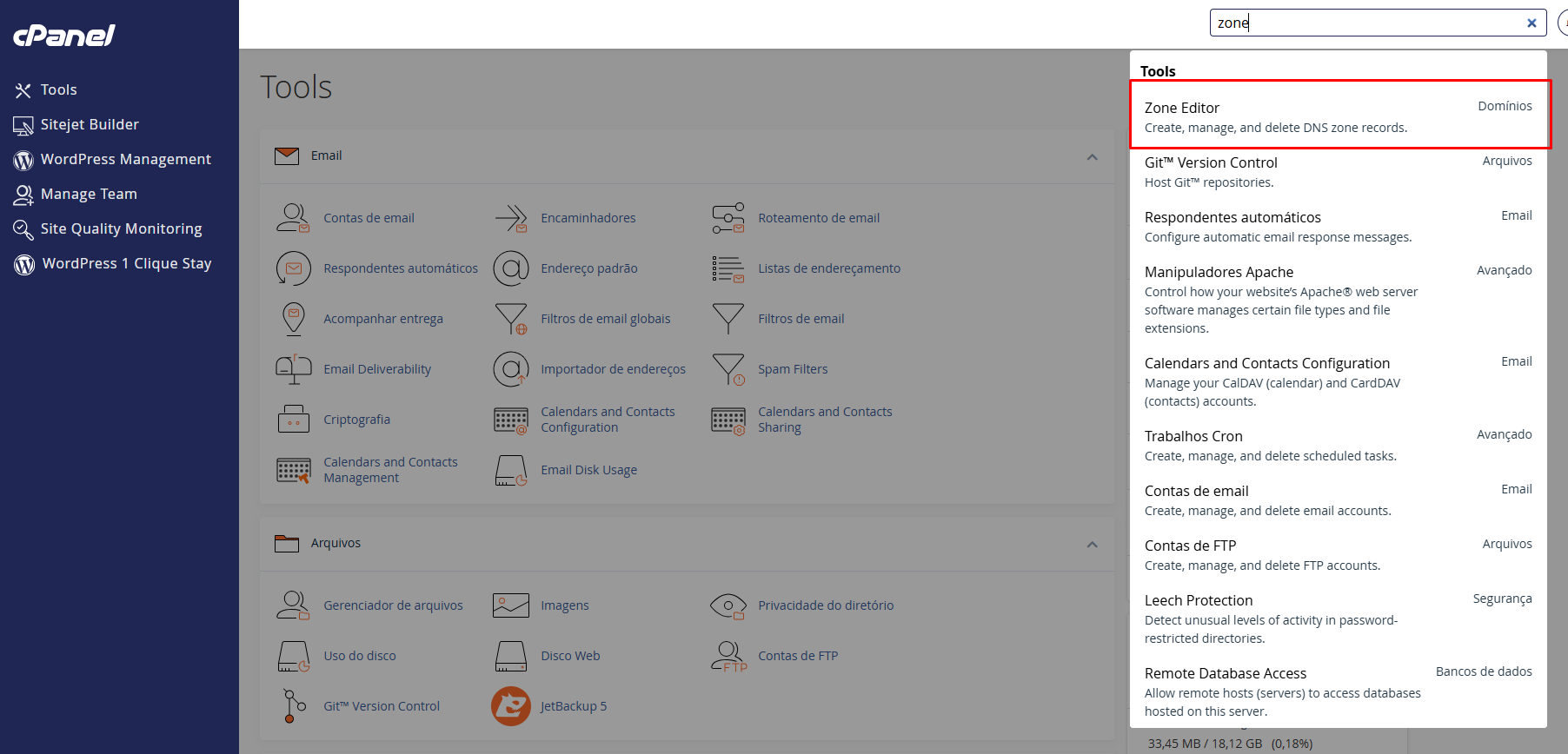Open Site Quality Monitoring in sidebar
The width and height of the screenshot is (1568, 754).
coord(107,228)
